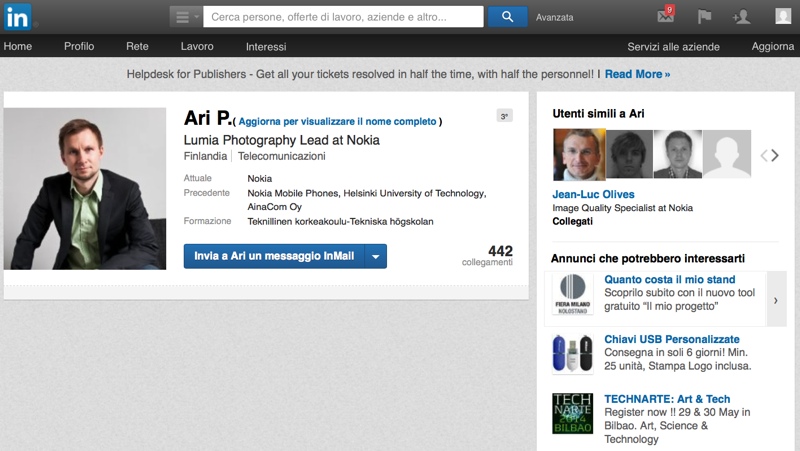Image resolution: width=800 pixels, height=451 pixels.
Task: Click the Aggiorna menu item
Action: click(772, 46)
